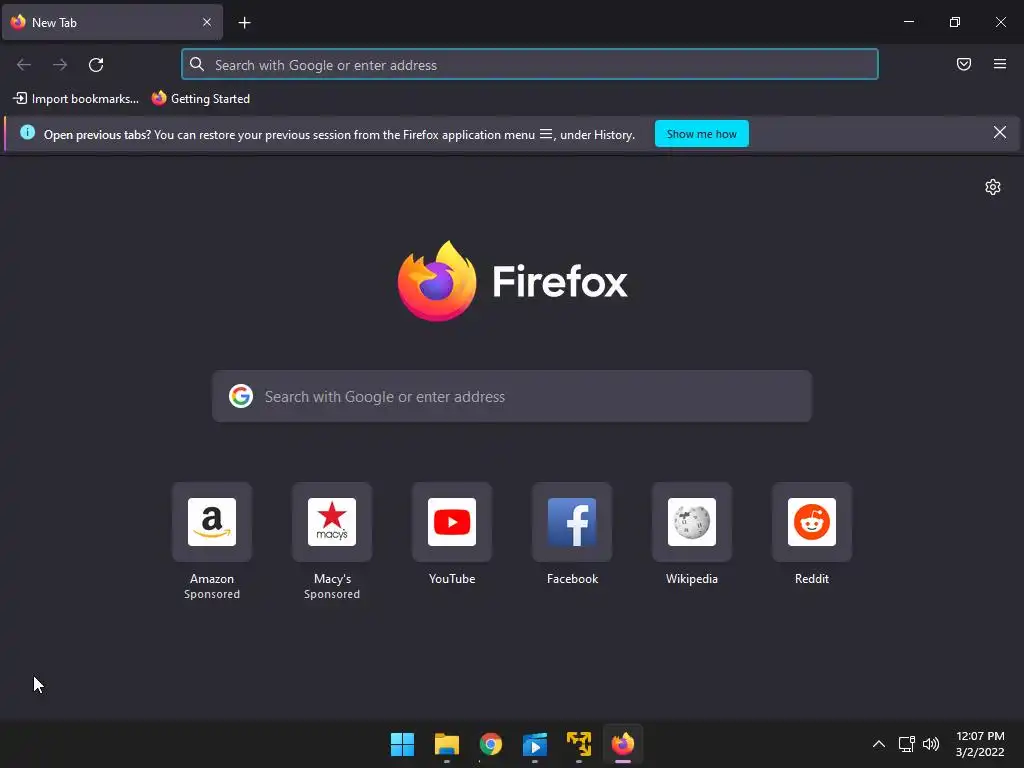
Task: Click the central Google search box
Action: pyautogui.click(x=512, y=396)
